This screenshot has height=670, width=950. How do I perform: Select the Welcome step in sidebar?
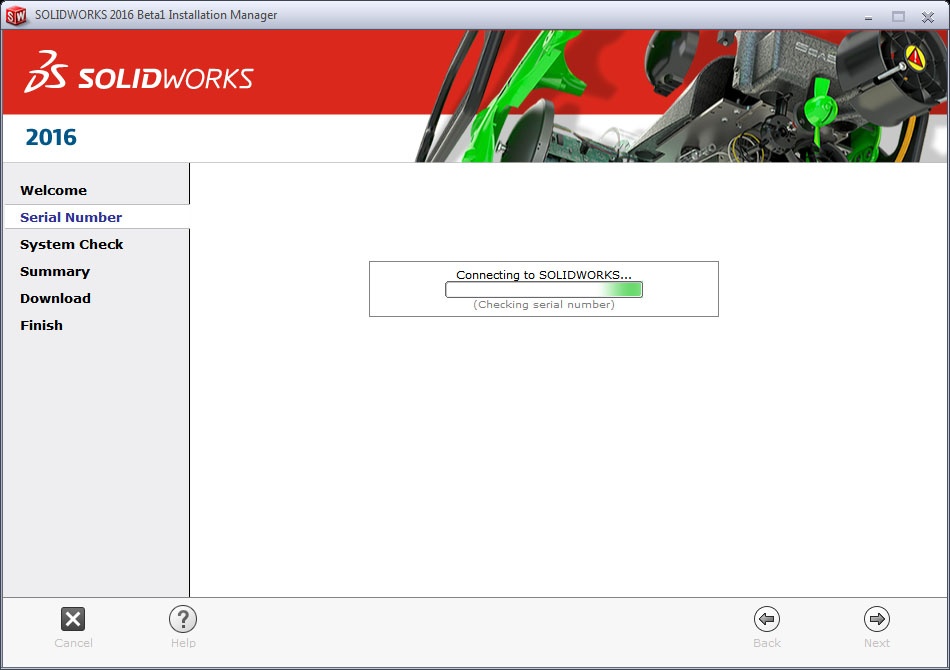53,190
